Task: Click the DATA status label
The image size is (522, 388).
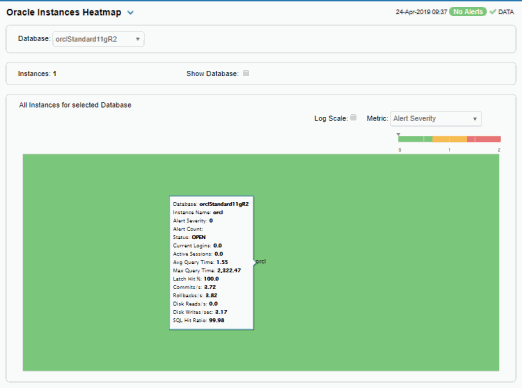Action: coord(506,12)
